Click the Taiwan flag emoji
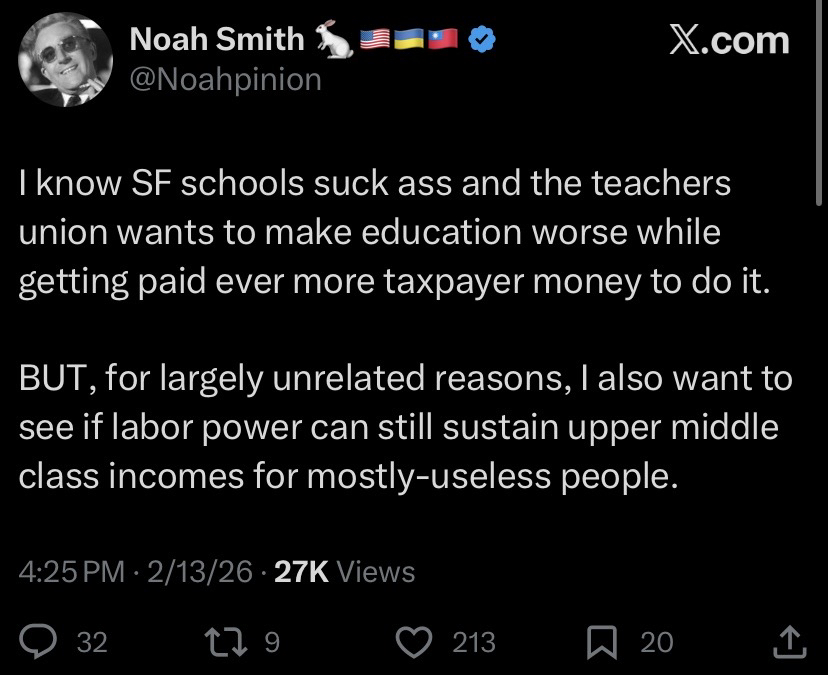 [x=444, y=41]
